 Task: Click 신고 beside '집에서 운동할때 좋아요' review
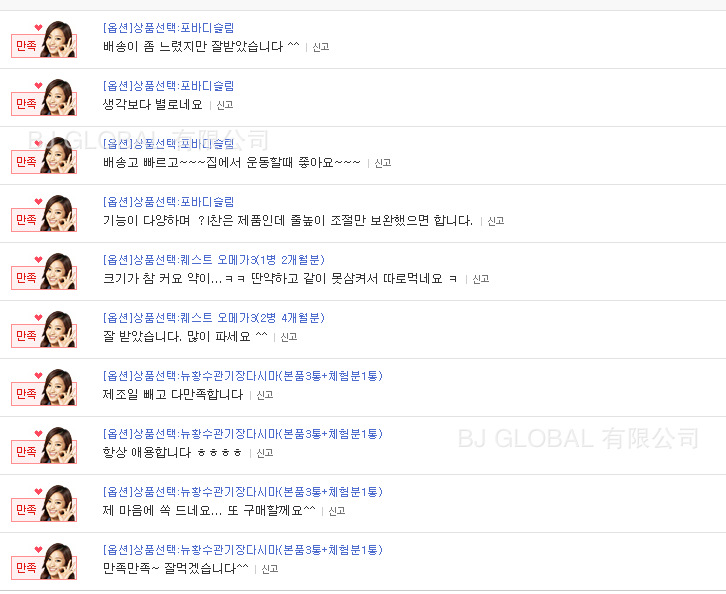382,163
